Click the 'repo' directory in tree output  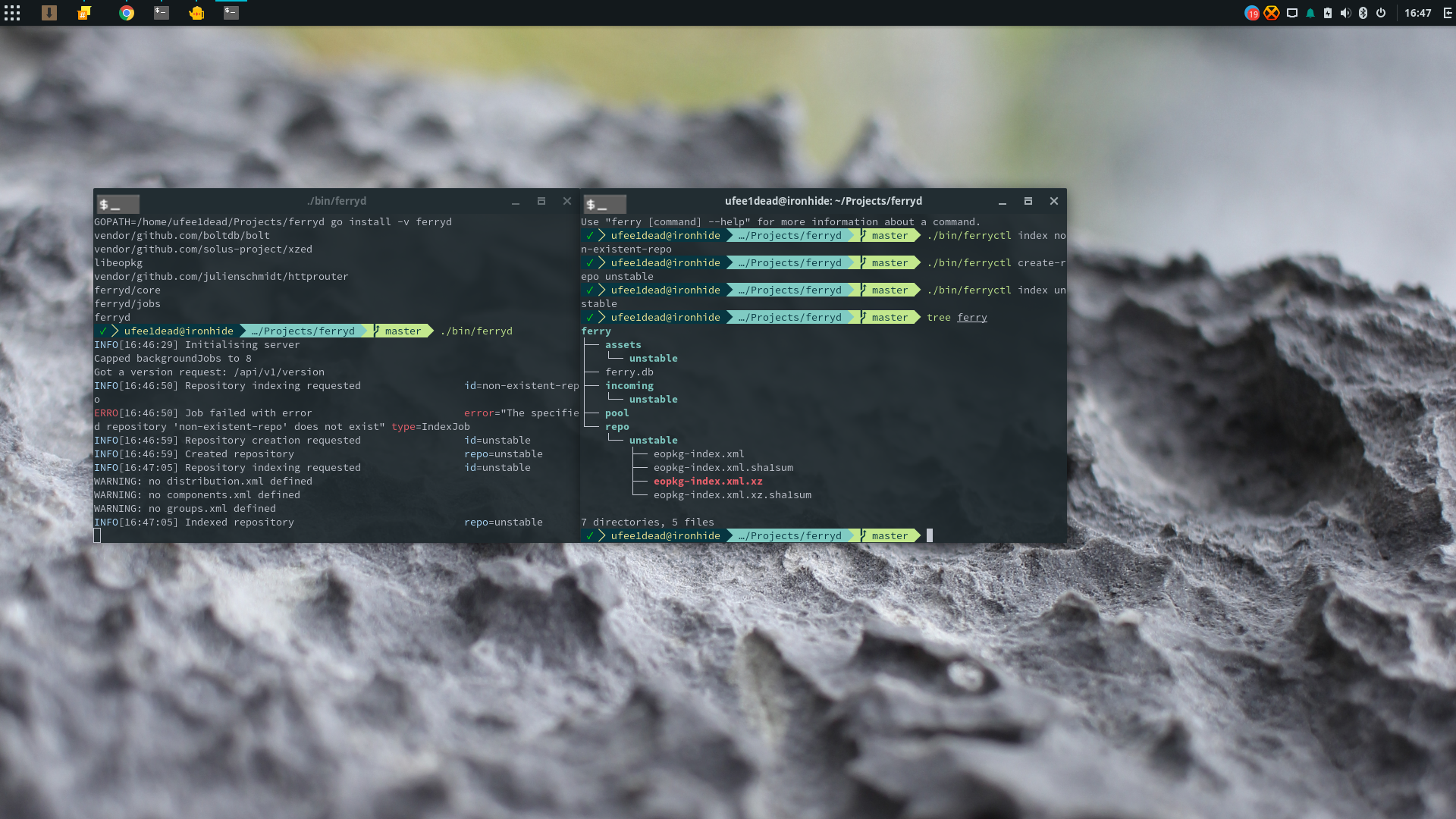[617, 427]
